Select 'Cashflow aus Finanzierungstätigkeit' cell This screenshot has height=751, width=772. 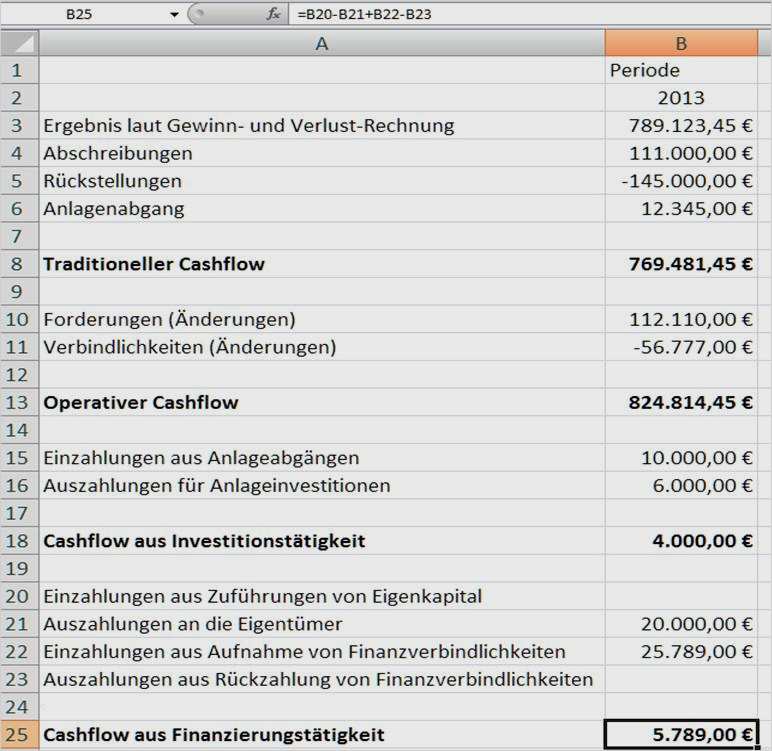point(322,735)
